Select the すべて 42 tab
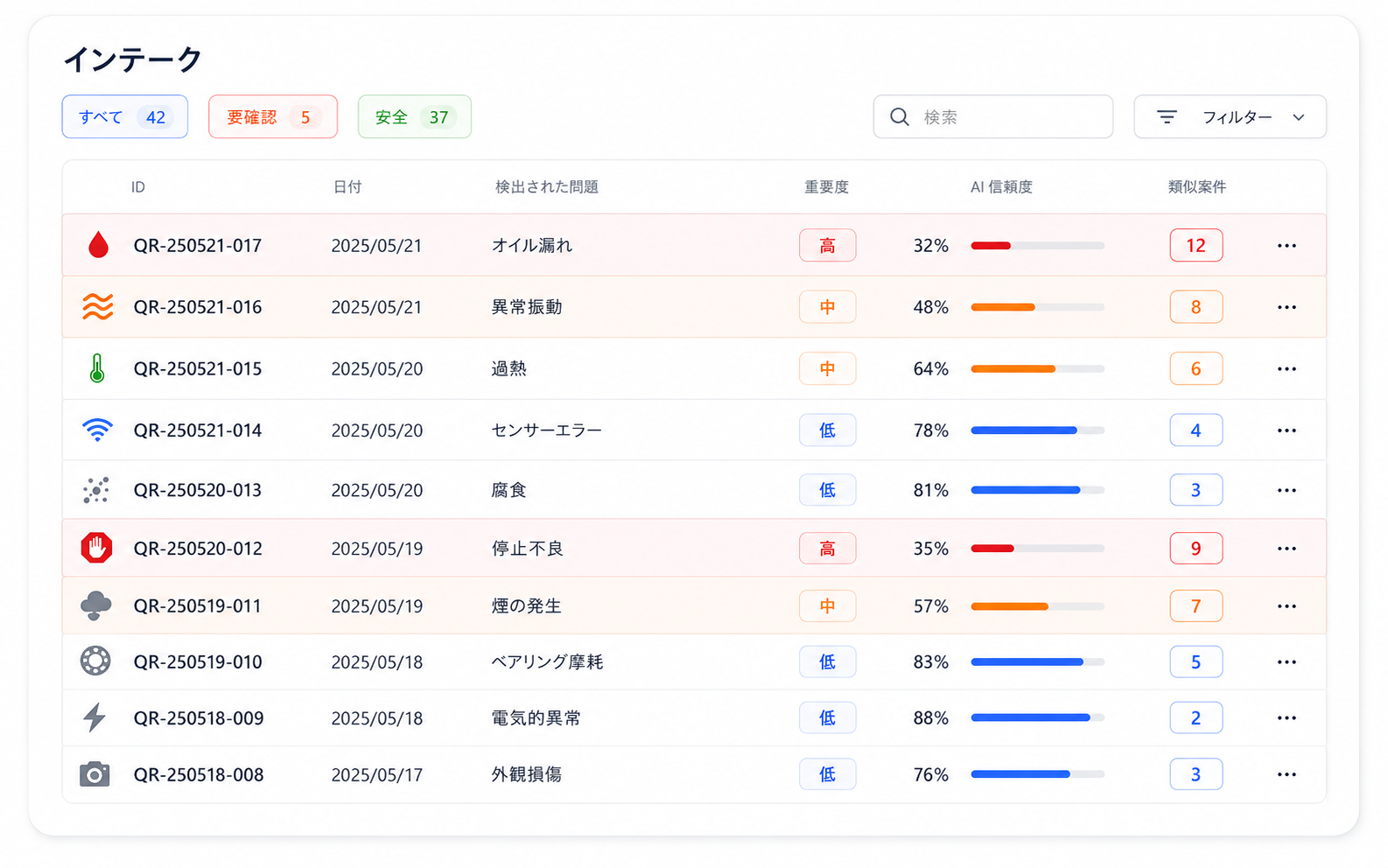This screenshot has width=1388, height=868. coord(125,116)
